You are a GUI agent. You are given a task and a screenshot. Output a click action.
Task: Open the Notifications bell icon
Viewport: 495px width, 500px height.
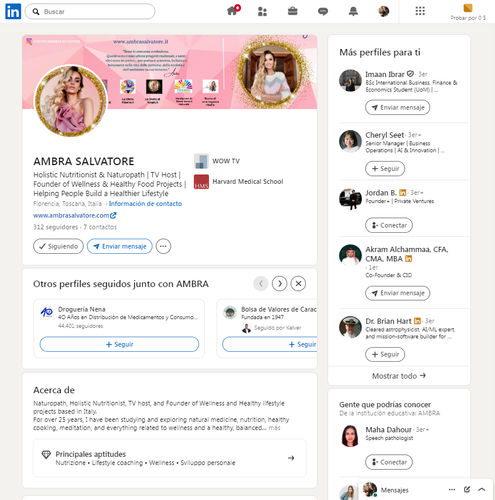pyautogui.click(x=353, y=12)
